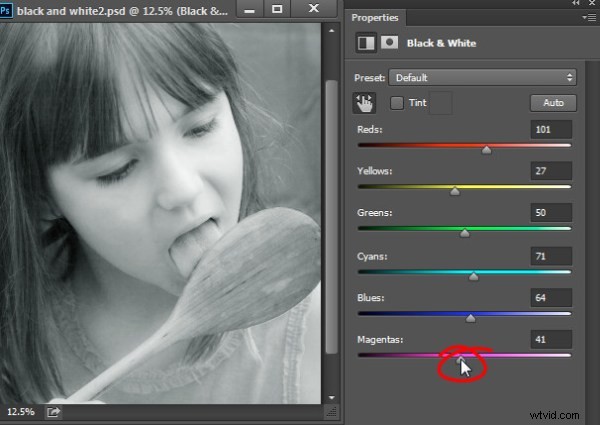Maximize the black and white2.psd document window
This screenshot has height=425, width=600.
[277, 8]
